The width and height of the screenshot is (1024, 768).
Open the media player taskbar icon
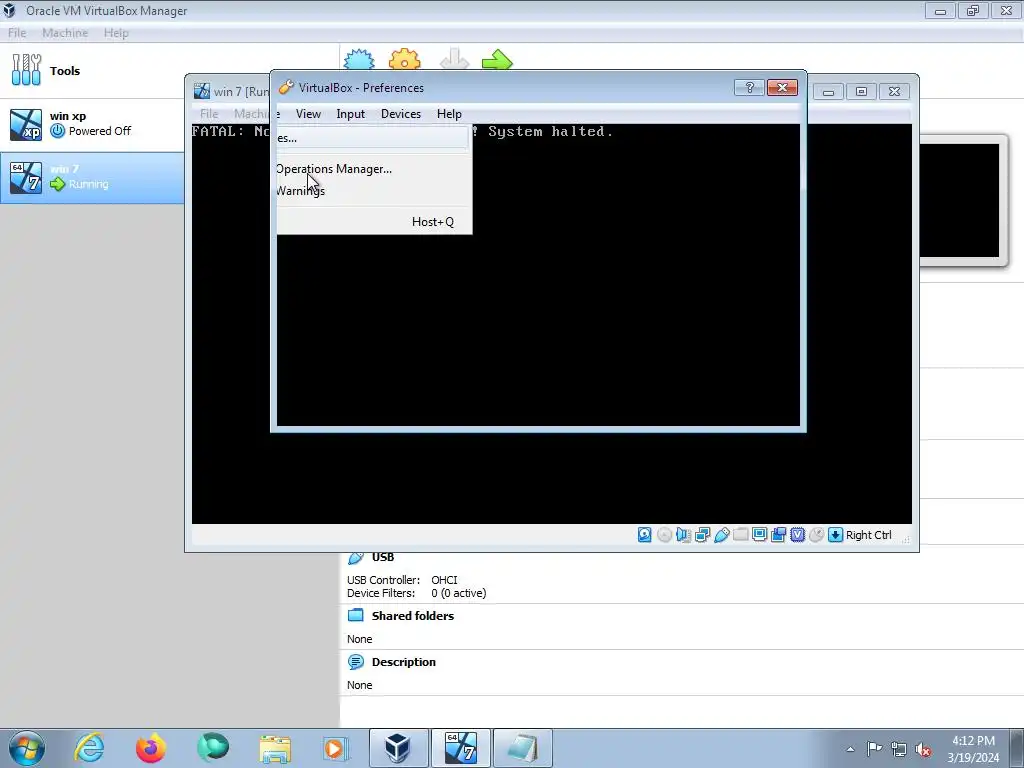336,748
